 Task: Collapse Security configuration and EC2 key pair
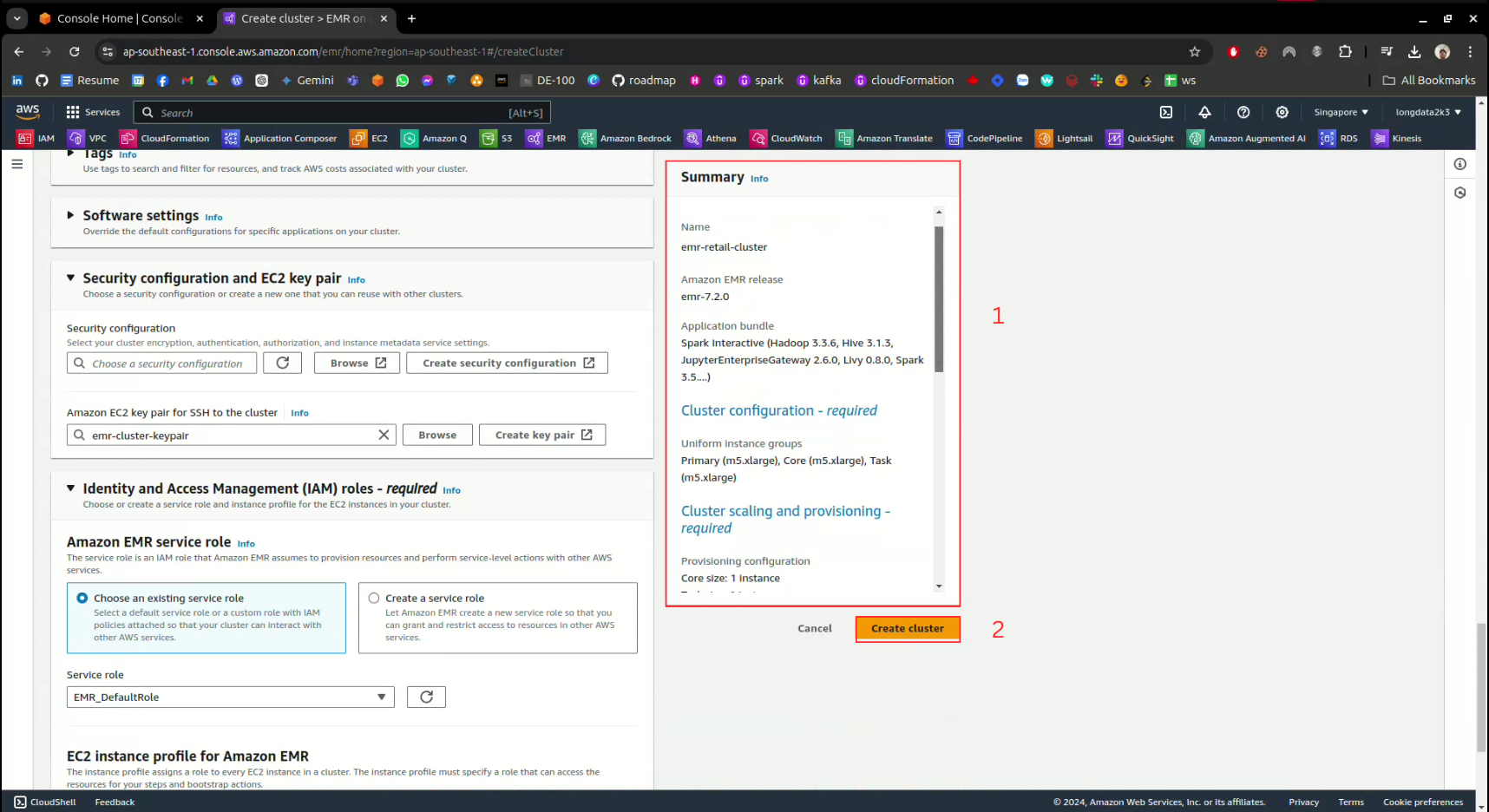click(x=70, y=278)
